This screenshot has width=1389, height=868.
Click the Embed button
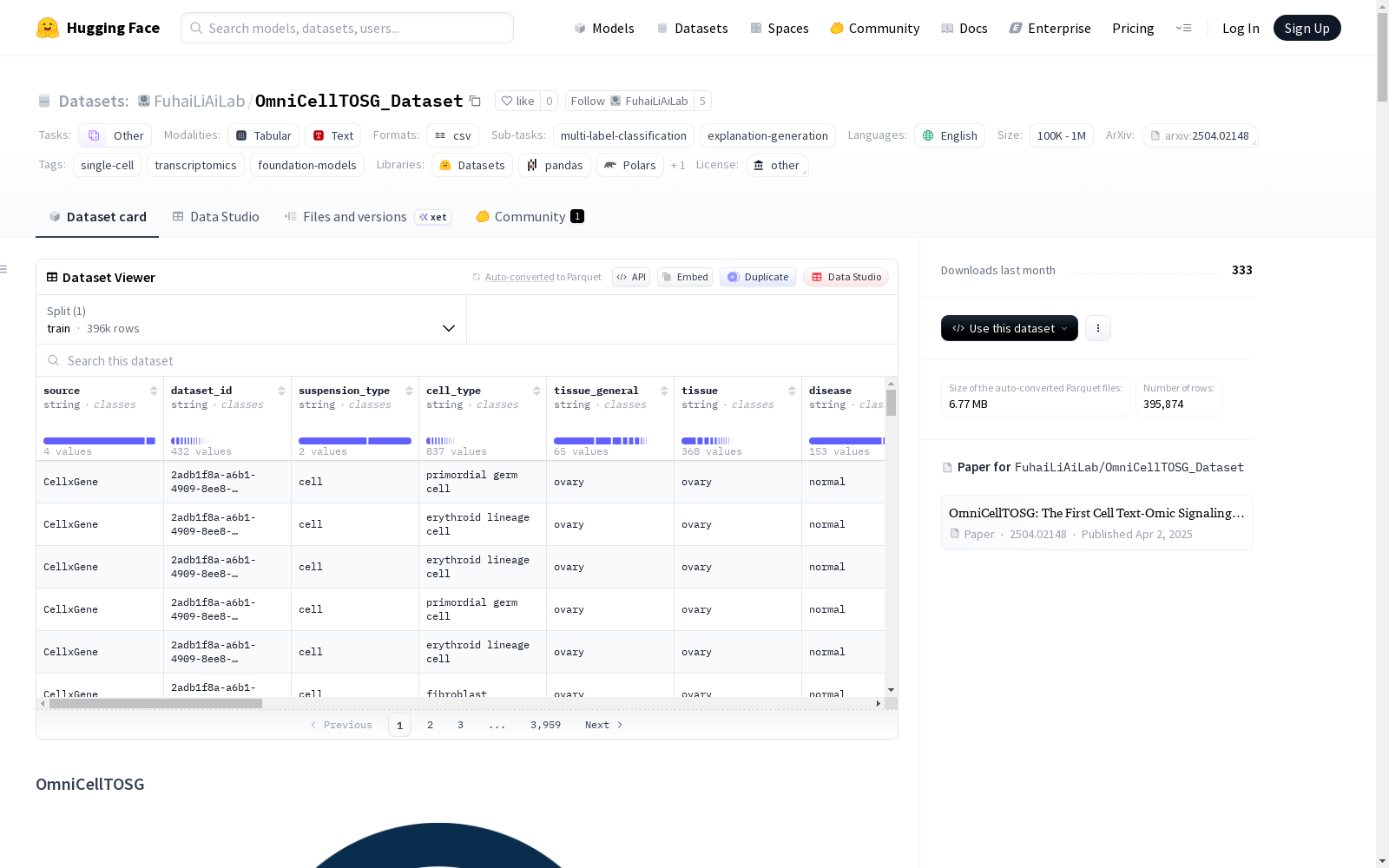[685, 277]
